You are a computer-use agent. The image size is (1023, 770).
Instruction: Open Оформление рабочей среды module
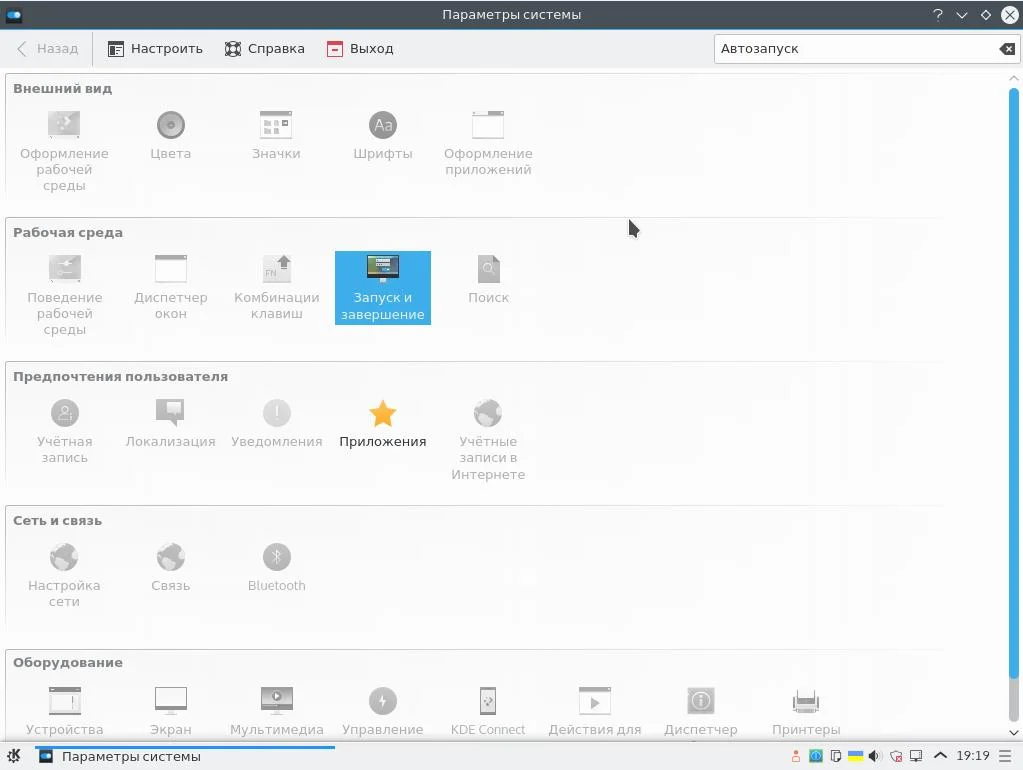(x=64, y=151)
